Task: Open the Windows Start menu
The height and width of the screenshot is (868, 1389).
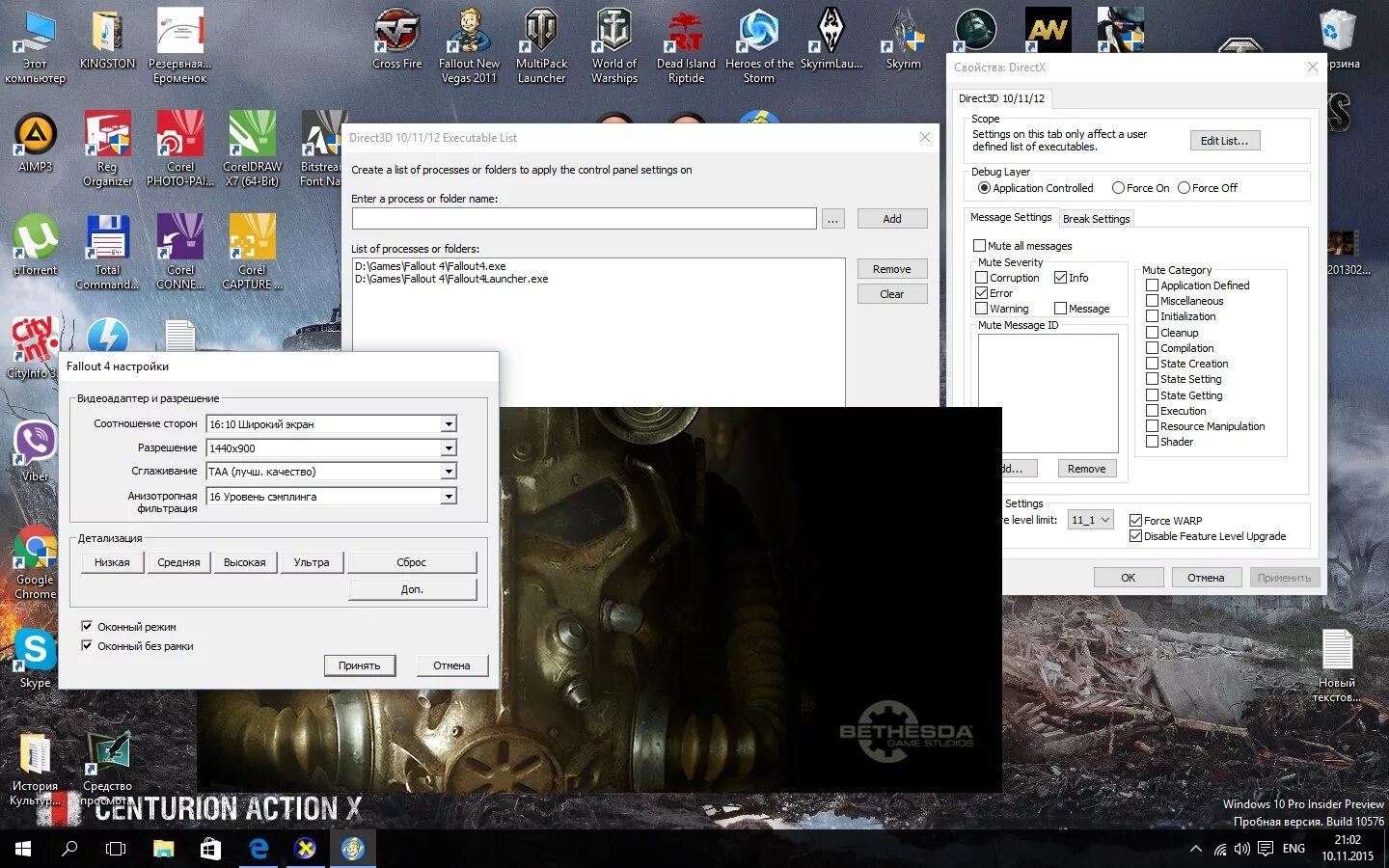Action: [23, 849]
